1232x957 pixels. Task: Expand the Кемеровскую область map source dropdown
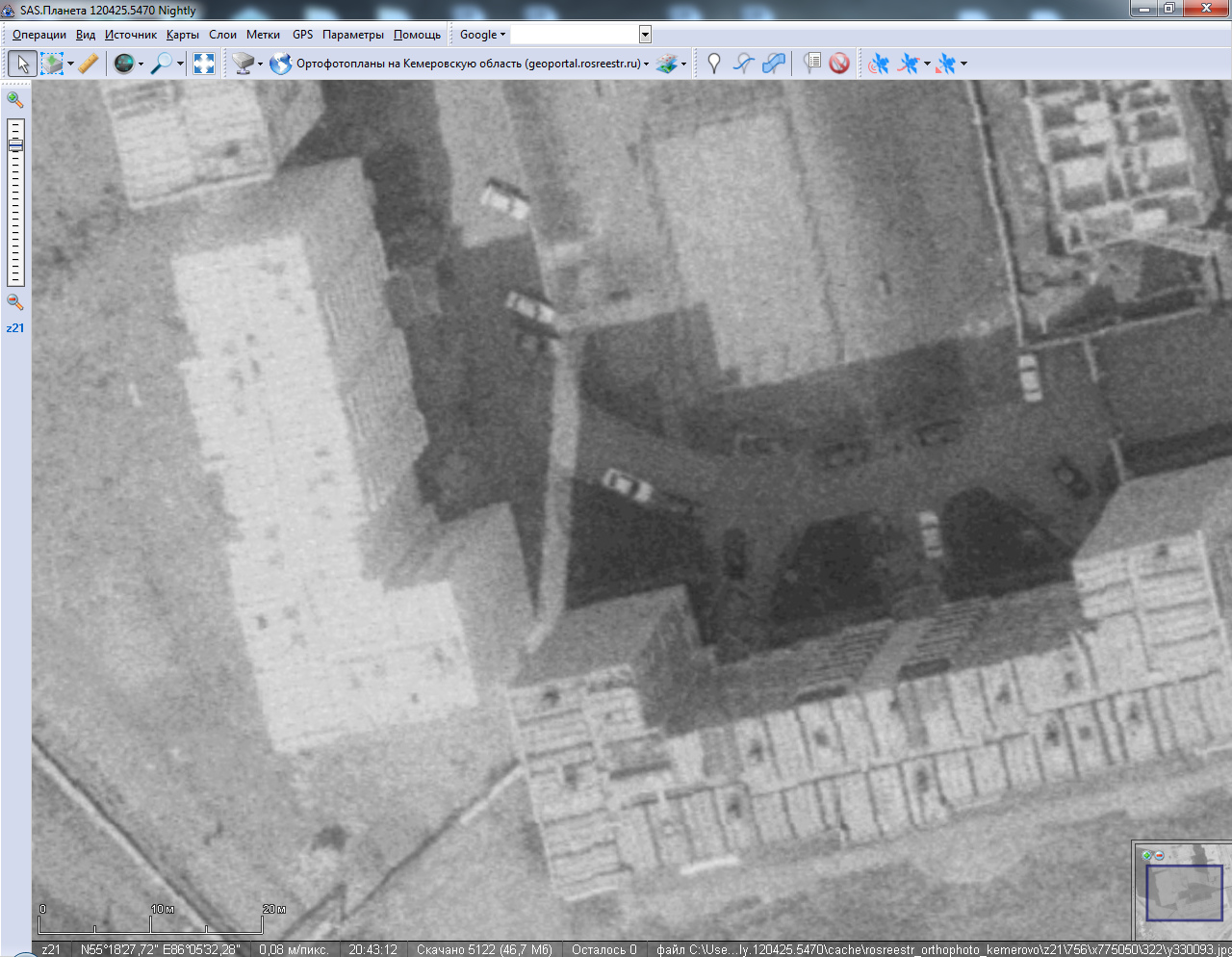click(x=646, y=65)
